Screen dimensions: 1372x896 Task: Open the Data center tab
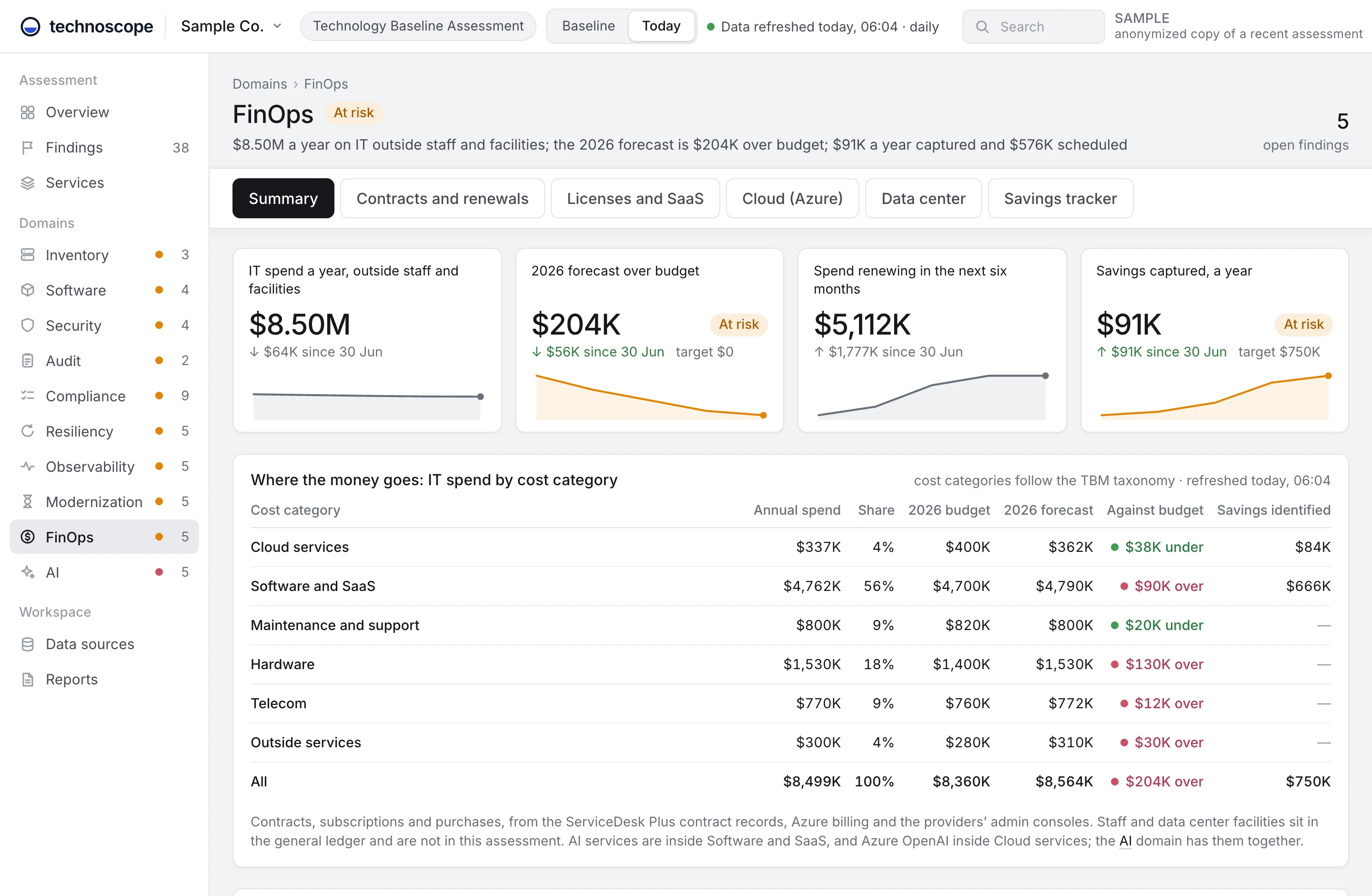point(923,198)
